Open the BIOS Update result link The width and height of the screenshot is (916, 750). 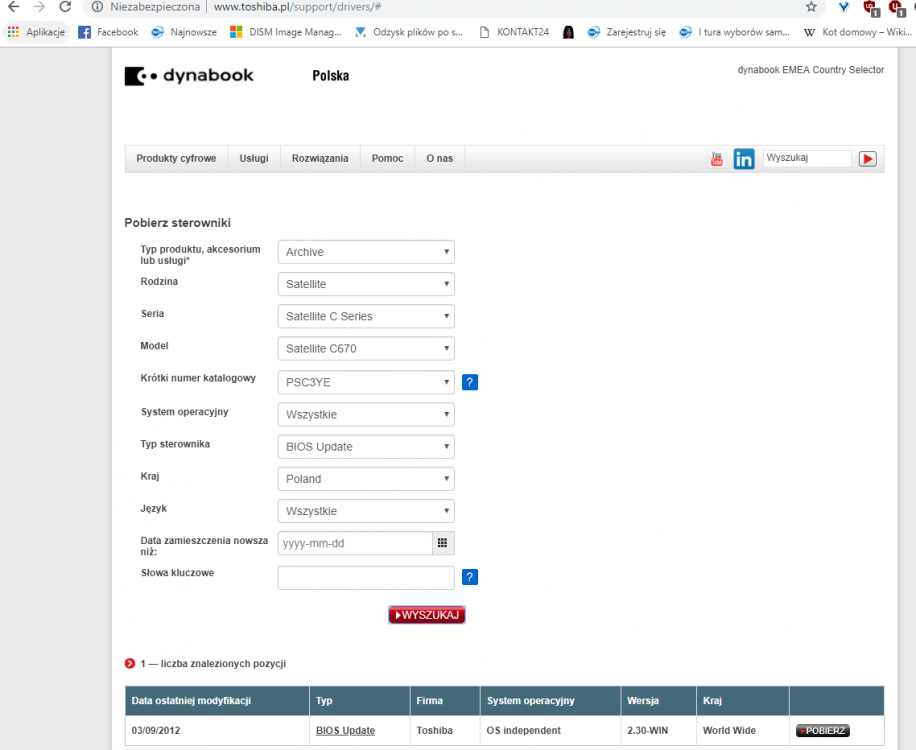345,731
